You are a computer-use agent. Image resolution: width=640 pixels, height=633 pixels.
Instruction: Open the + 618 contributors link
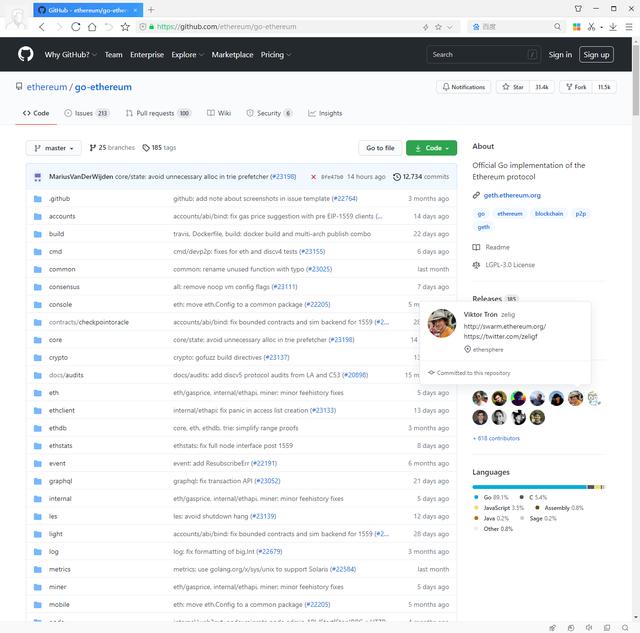[496, 438]
